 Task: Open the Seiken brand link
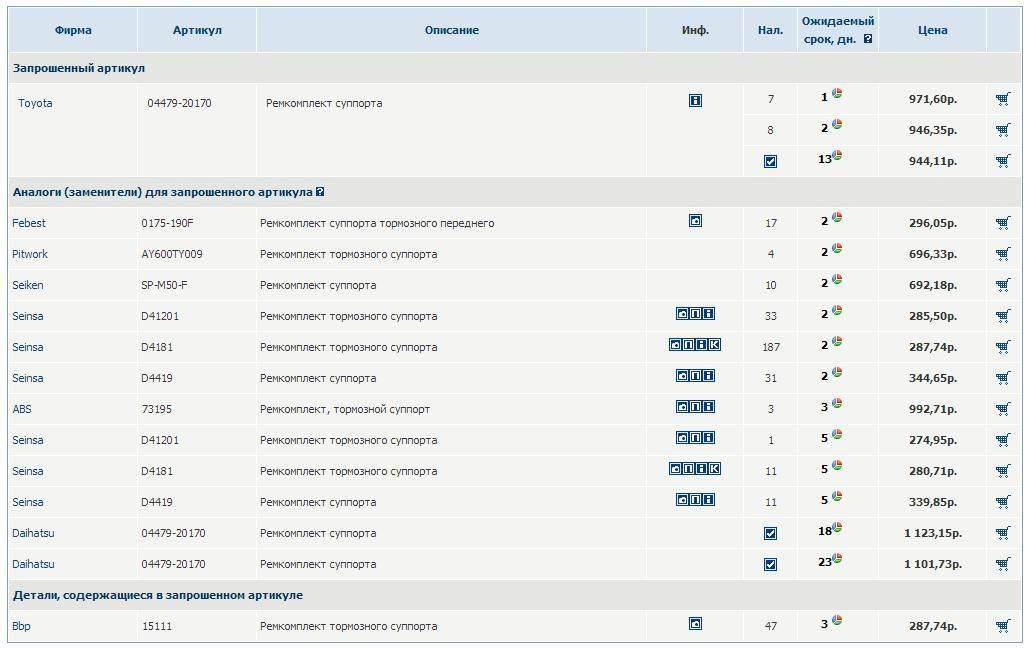tap(28, 285)
